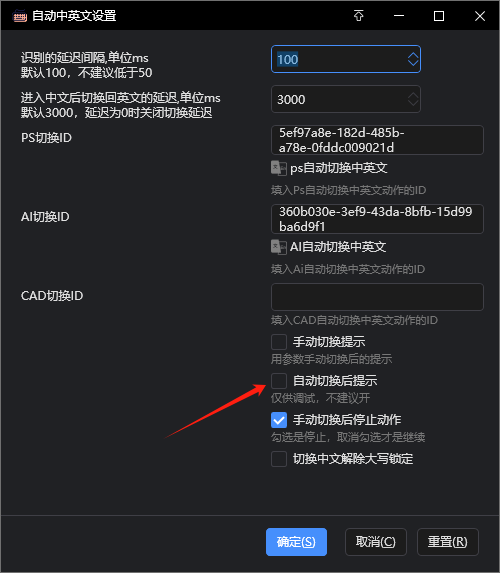
Task: Click the 重置(R) button
Action: (448, 542)
